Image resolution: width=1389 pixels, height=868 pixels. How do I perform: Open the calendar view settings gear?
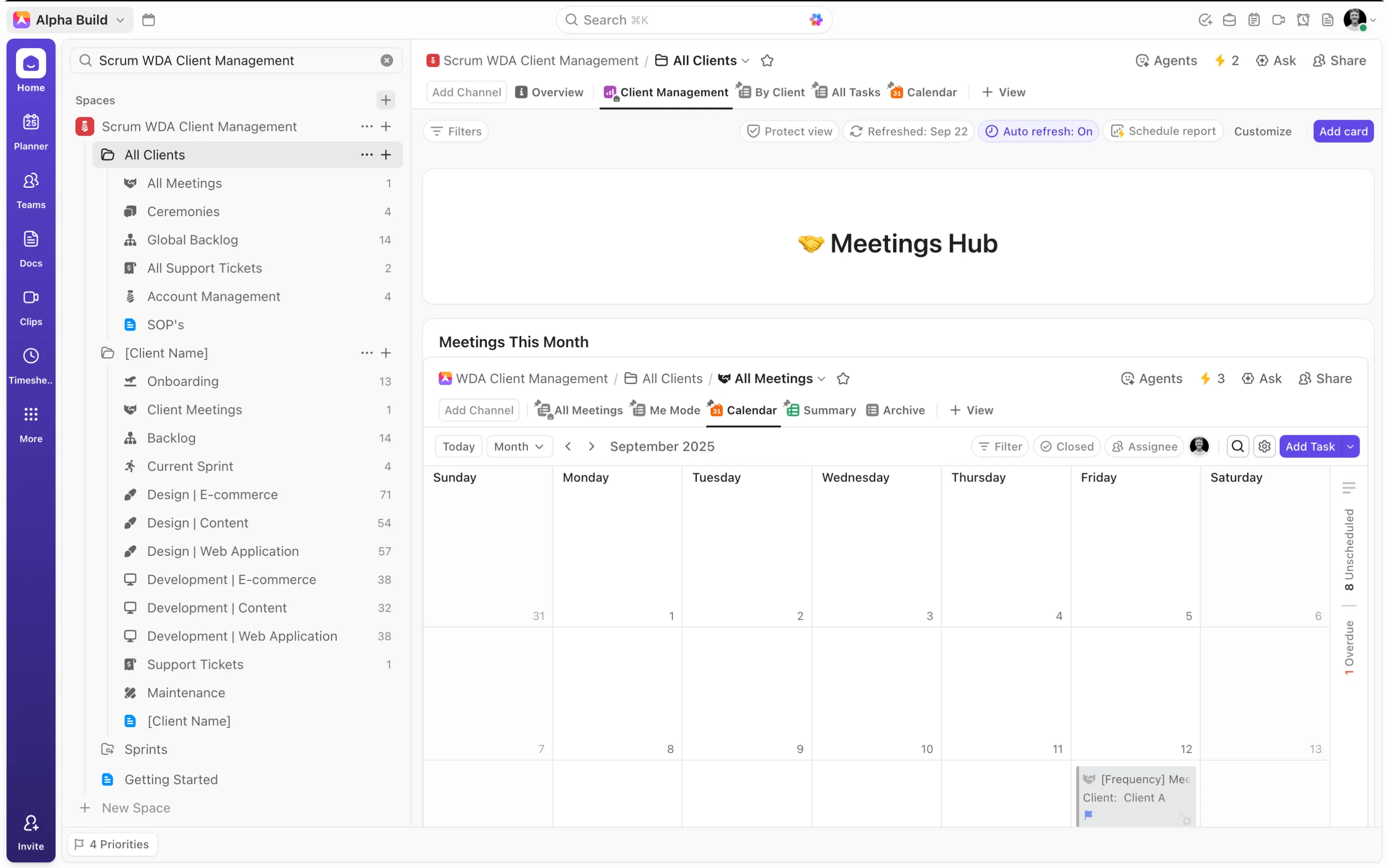[x=1264, y=447]
